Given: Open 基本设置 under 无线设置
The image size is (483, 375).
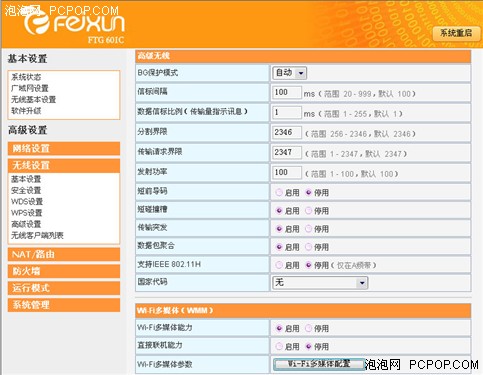Looking at the screenshot, I should pos(26,179).
